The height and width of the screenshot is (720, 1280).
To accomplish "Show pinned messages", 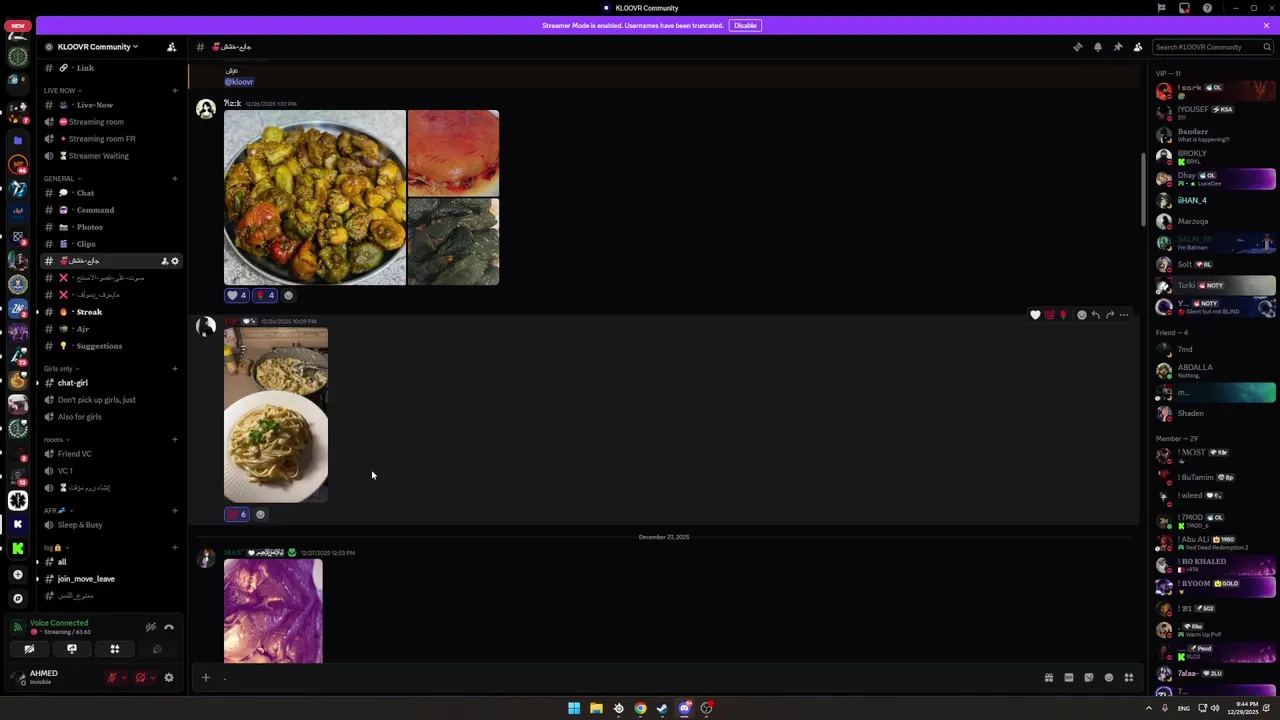I will (x=1117, y=47).
